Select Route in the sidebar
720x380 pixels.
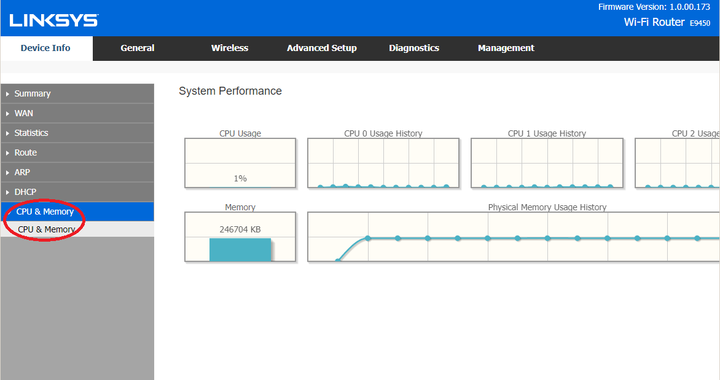[x=77, y=153]
